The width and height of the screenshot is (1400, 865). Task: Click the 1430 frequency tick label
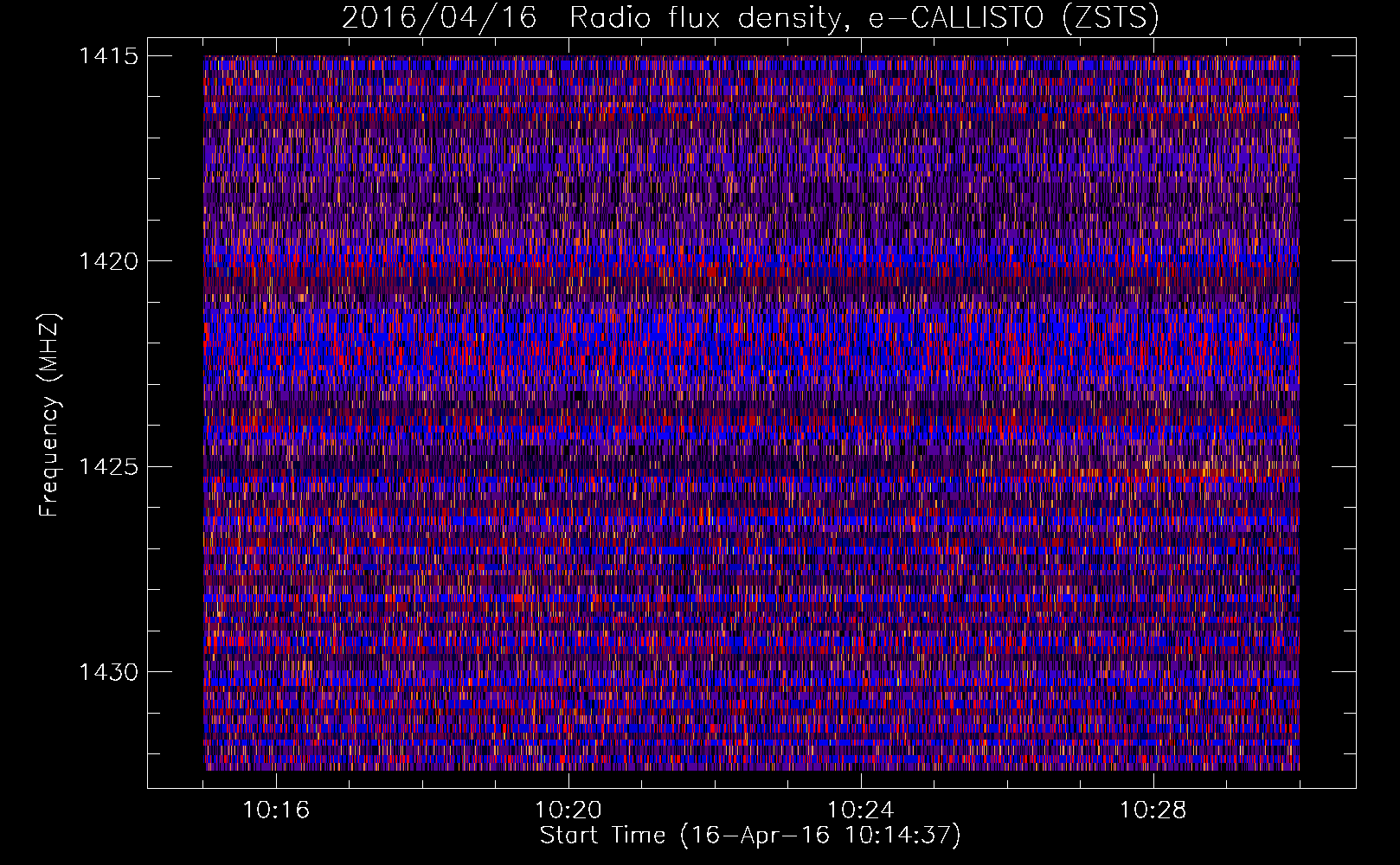click(x=108, y=672)
